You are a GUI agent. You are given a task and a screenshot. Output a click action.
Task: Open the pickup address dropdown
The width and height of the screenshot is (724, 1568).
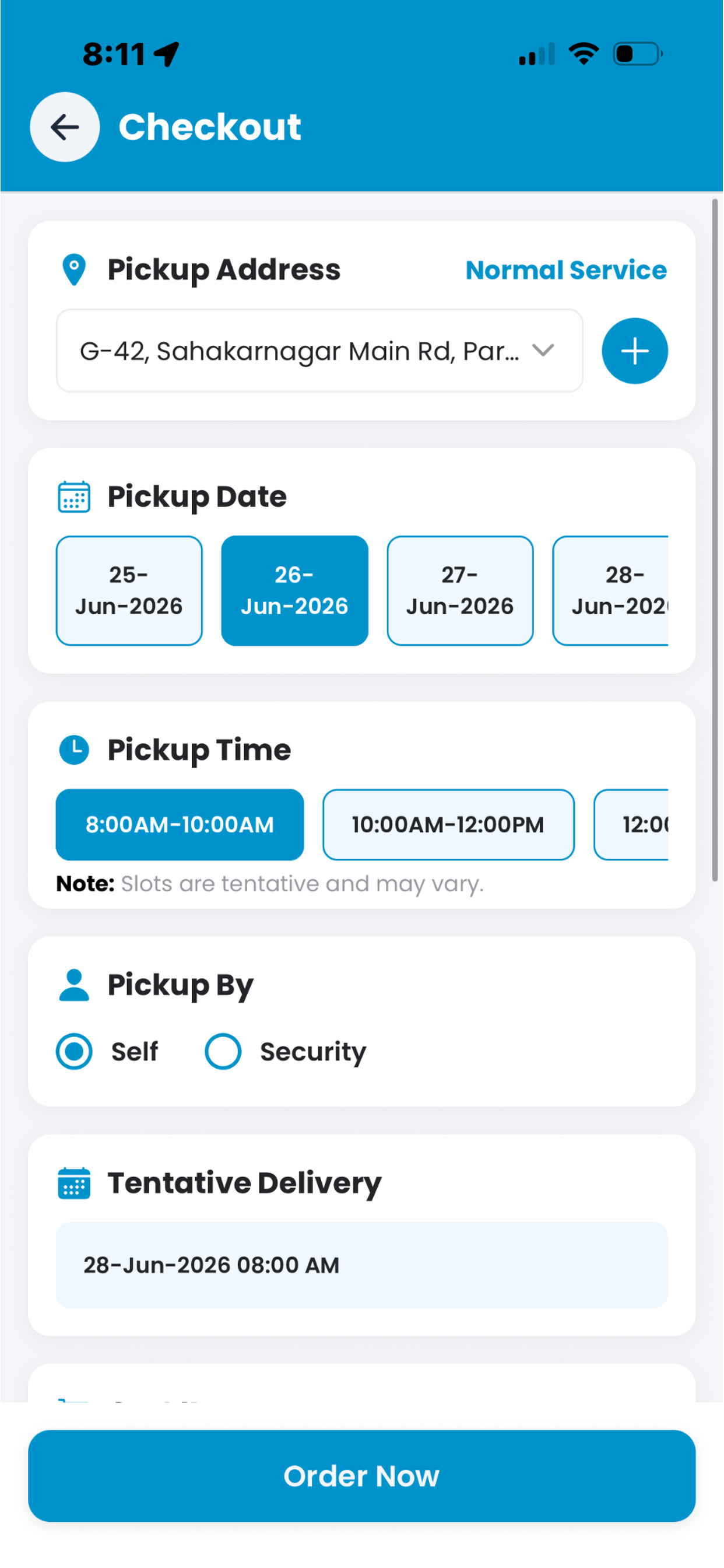(319, 351)
